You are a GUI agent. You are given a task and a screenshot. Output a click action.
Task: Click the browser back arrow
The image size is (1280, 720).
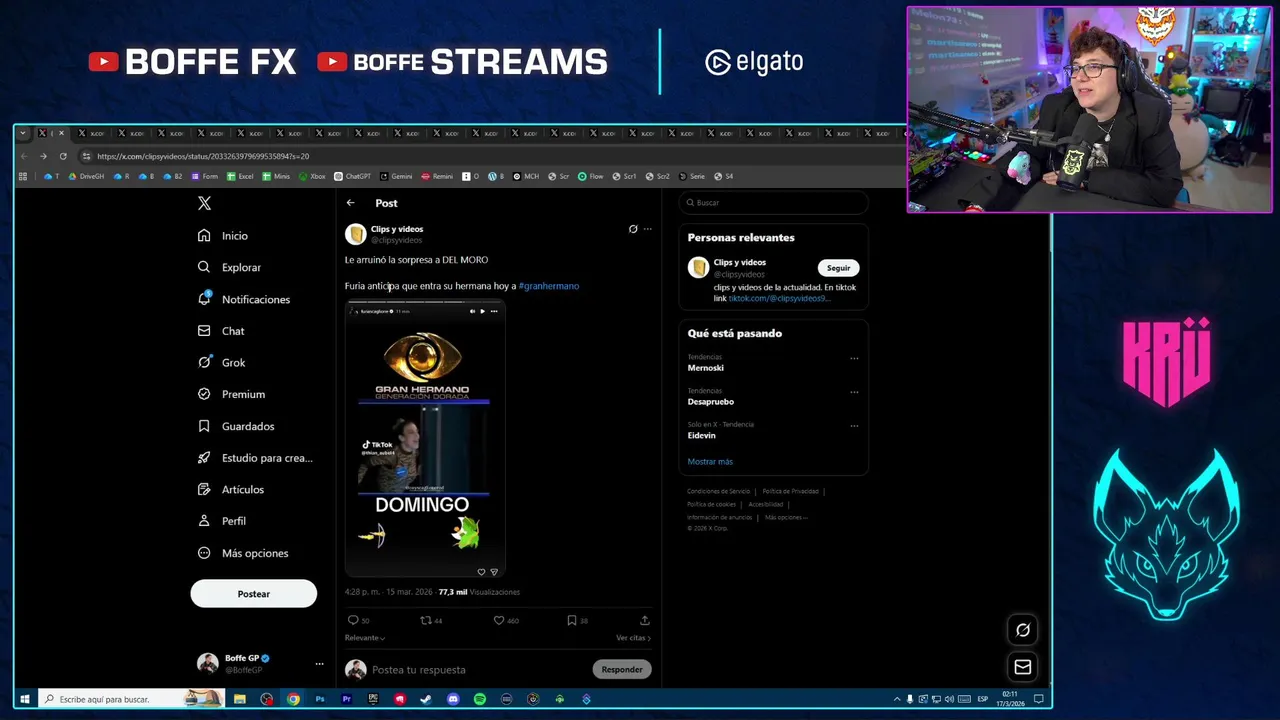24,156
